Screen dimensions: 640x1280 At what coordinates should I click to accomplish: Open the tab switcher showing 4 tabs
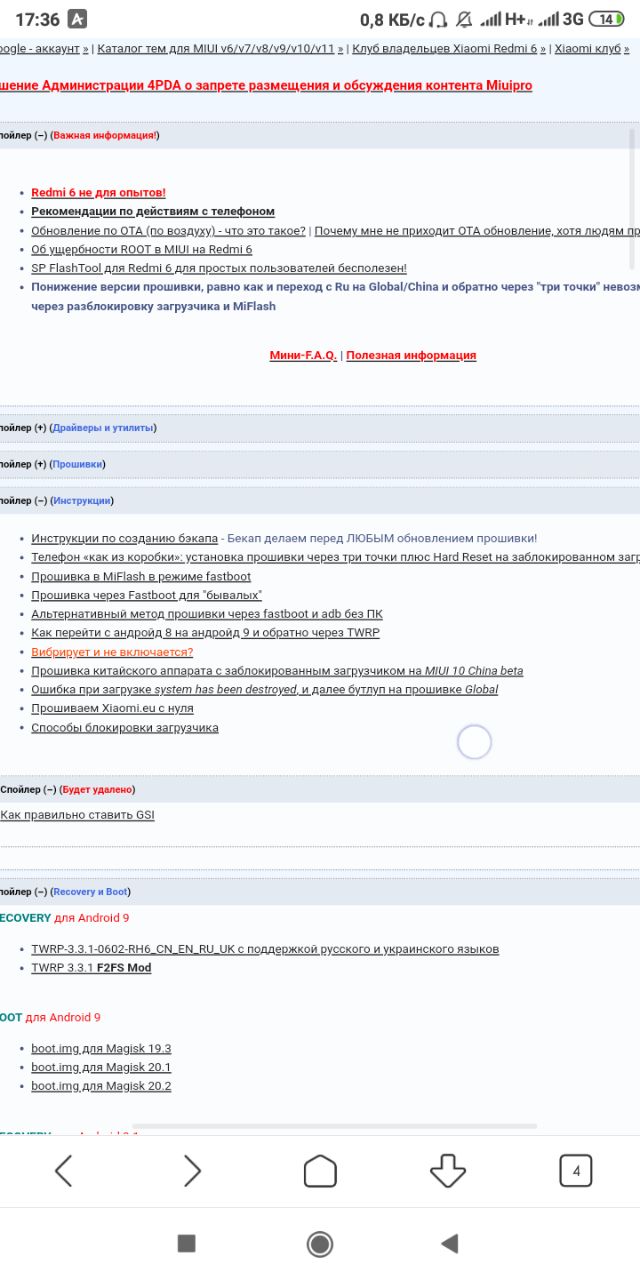576,1170
